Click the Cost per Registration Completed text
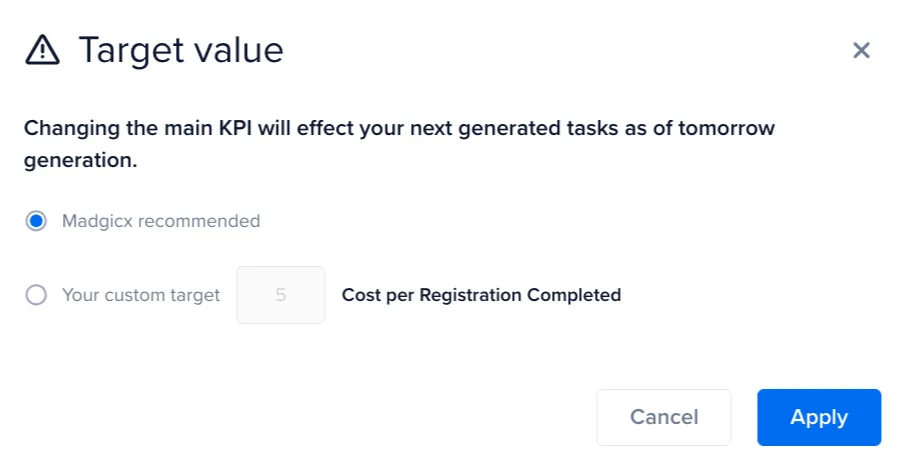Image resolution: width=905 pixels, height=468 pixels. [x=481, y=295]
